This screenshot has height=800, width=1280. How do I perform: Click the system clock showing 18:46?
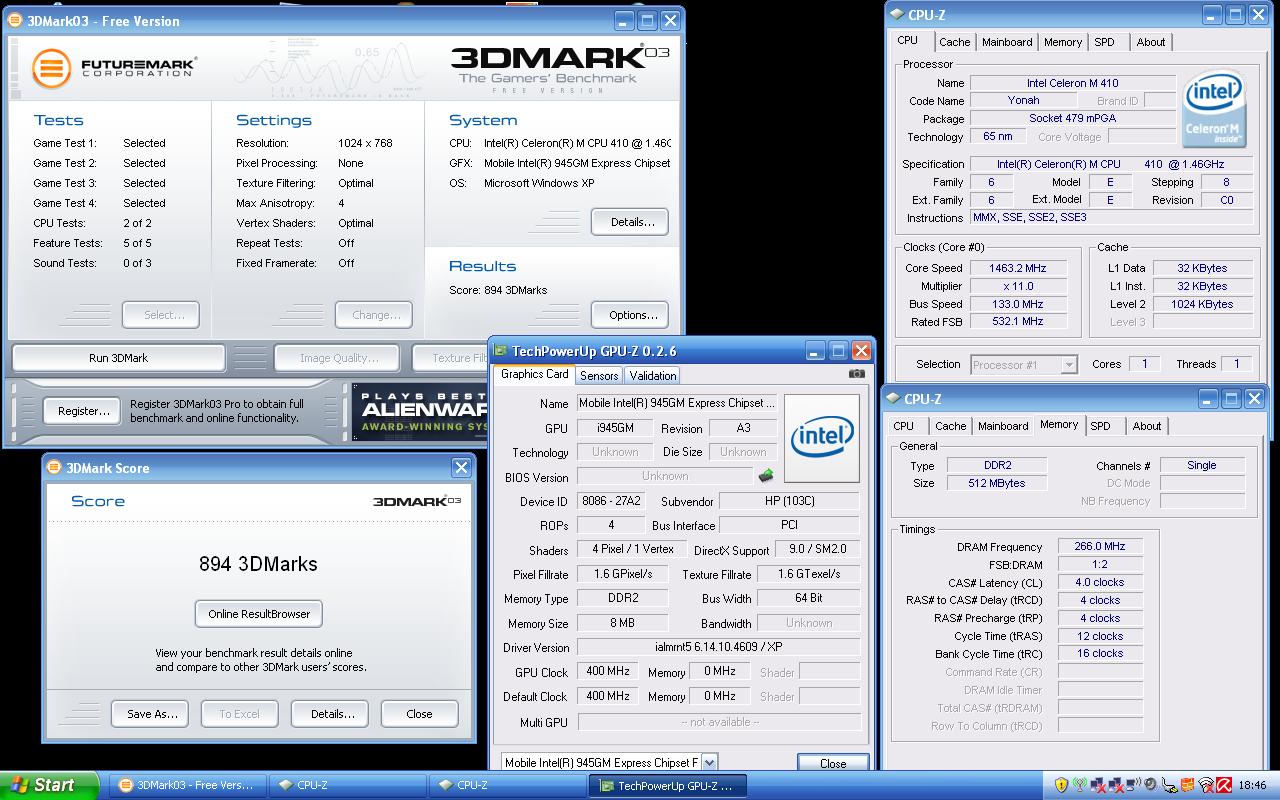[x=1252, y=785]
